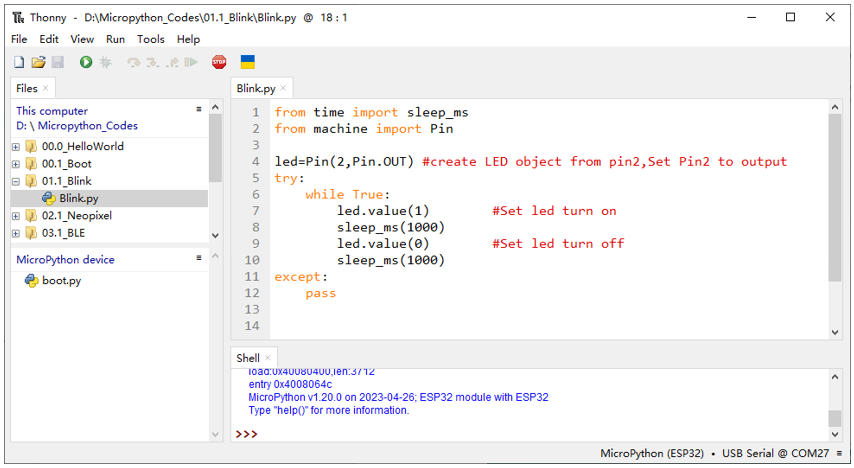The image size is (854, 468).
Task: Click 'USB Serial @ COM27' status bar text
Action: 775,453
